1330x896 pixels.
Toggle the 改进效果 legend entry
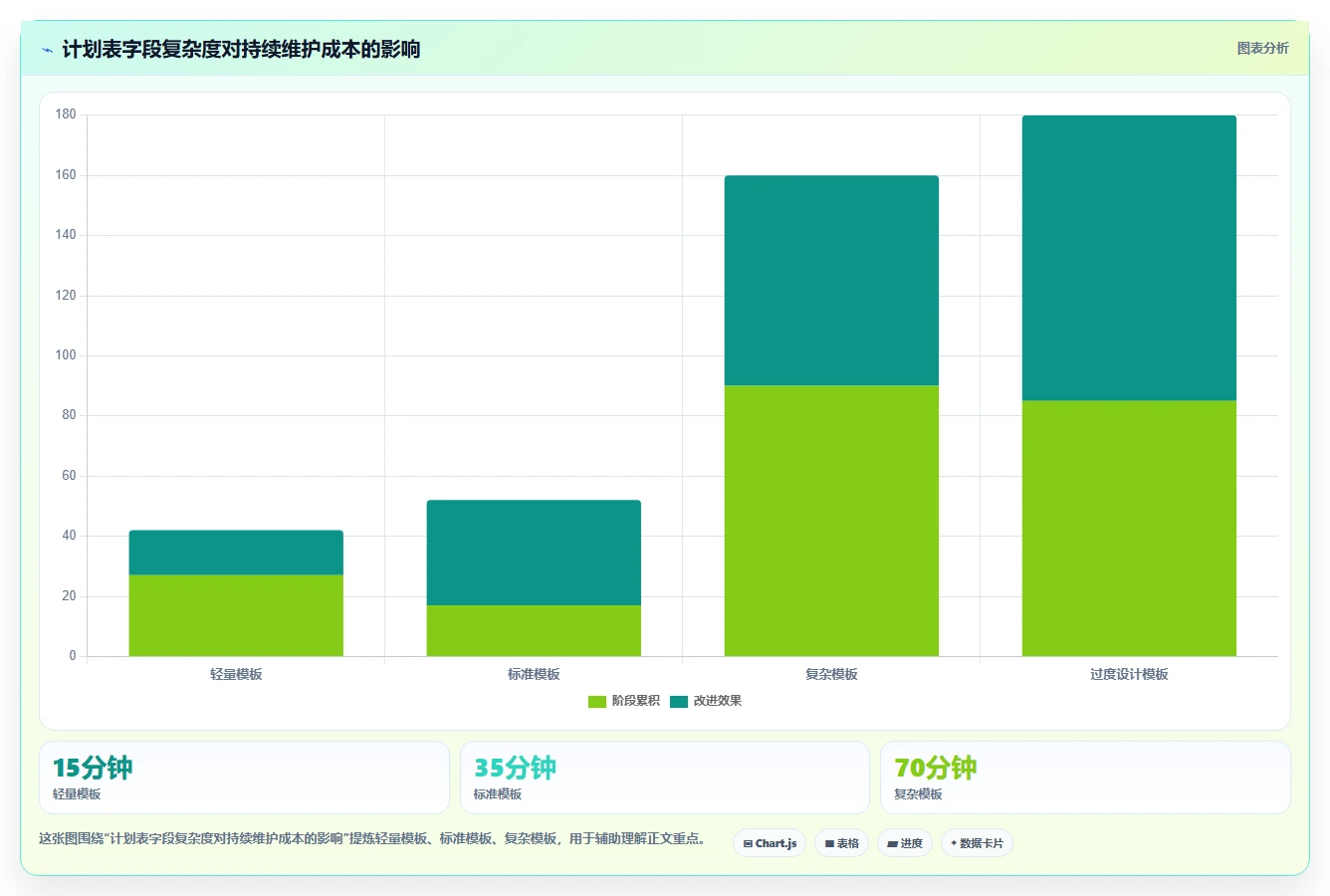click(x=706, y=701)
